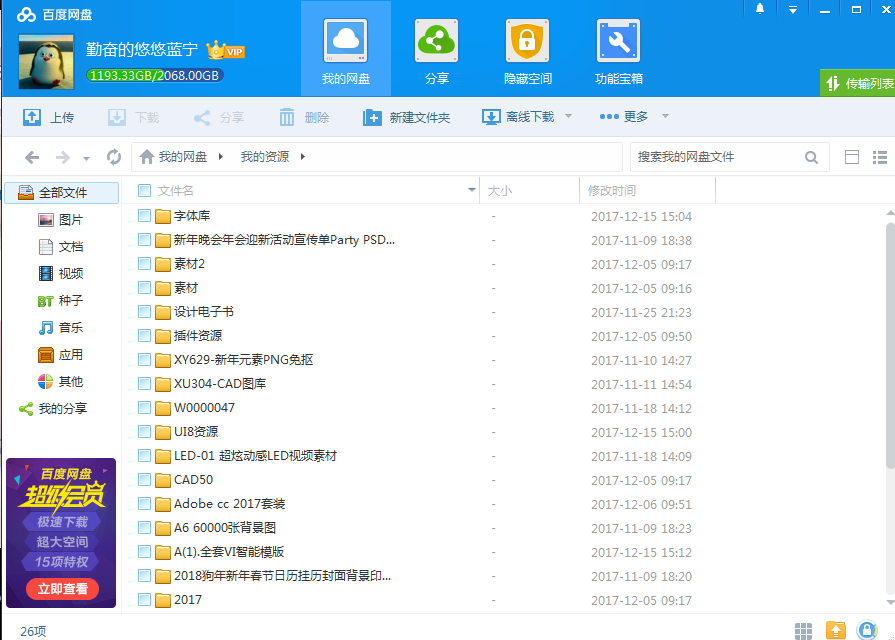Click the storage usage bar 1193.33GB/2068.00GB
This screenshot has width=895, height=640.
click(x=155, y=75)
